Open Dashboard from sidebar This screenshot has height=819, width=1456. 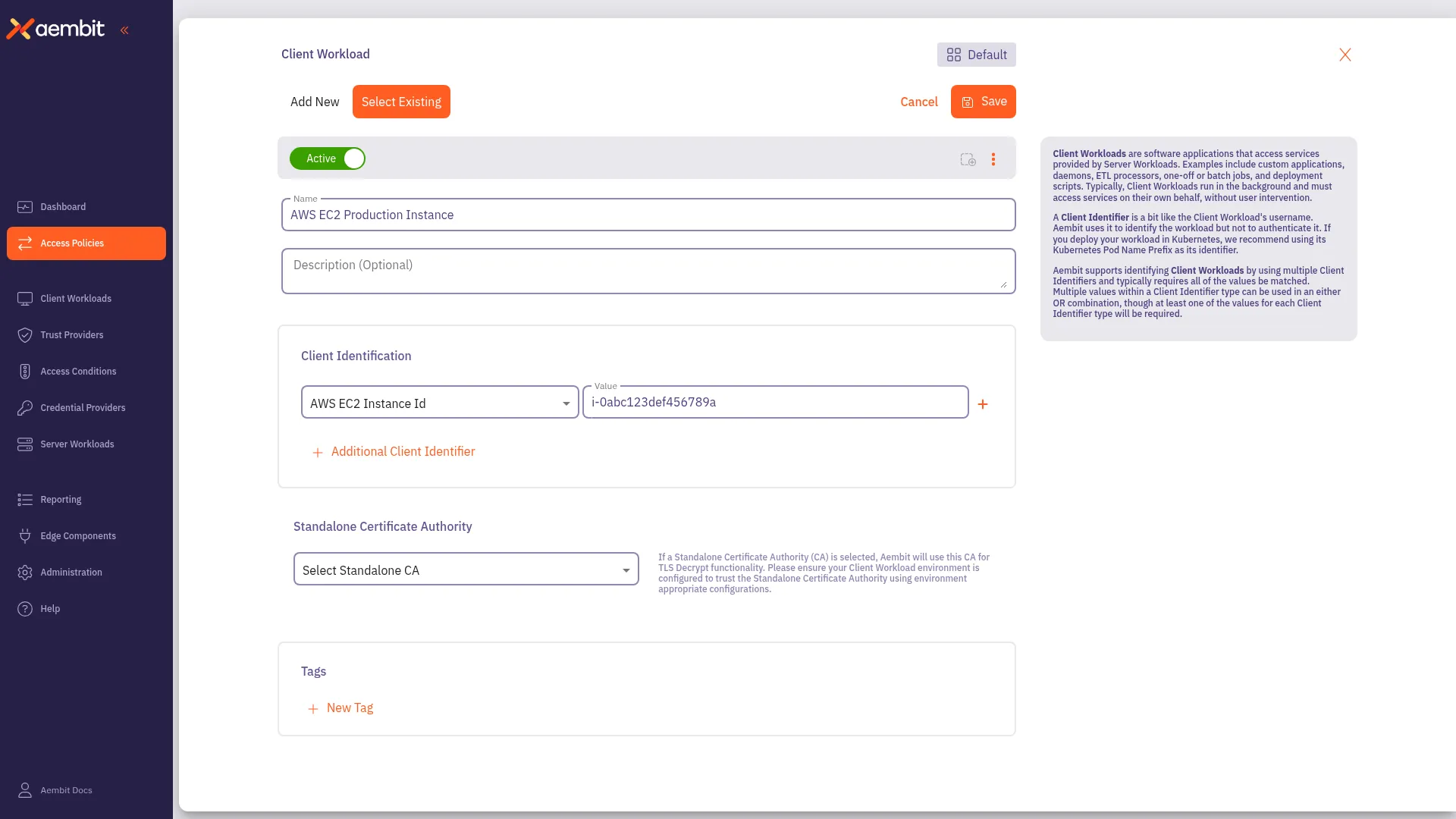coord(86,207)
